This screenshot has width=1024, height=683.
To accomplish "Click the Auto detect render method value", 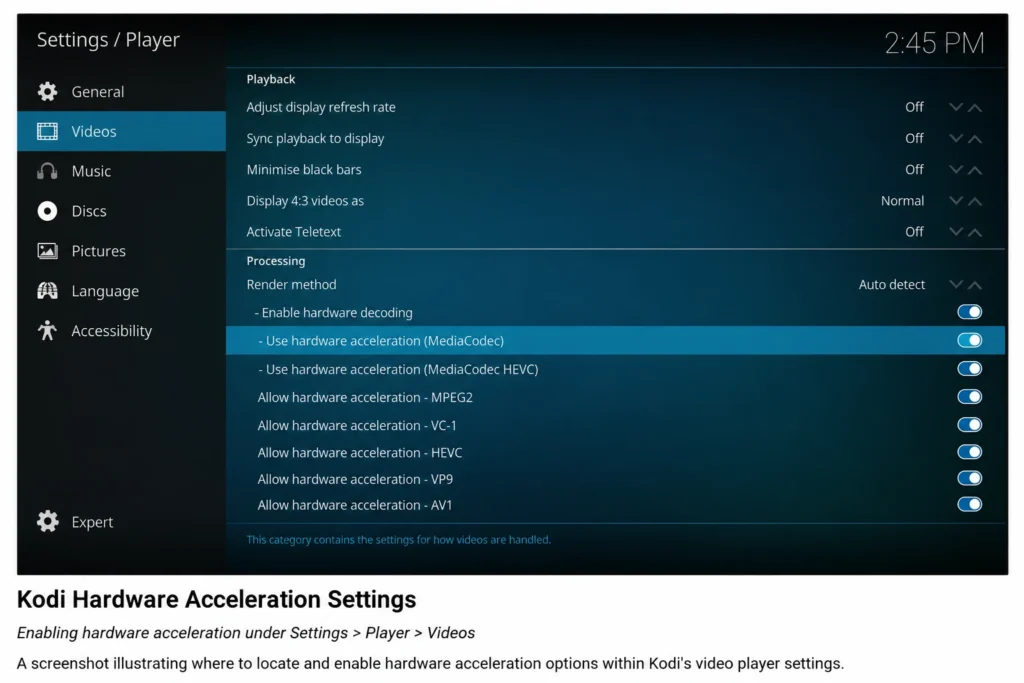I will point(891,285).
